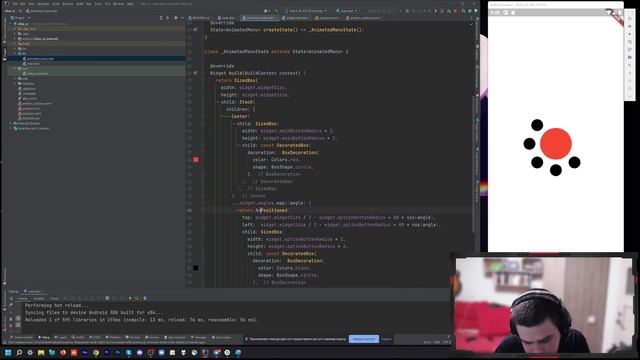
Task: Click the emulator screenshot camera icon
Action: [x=629, y=57]
